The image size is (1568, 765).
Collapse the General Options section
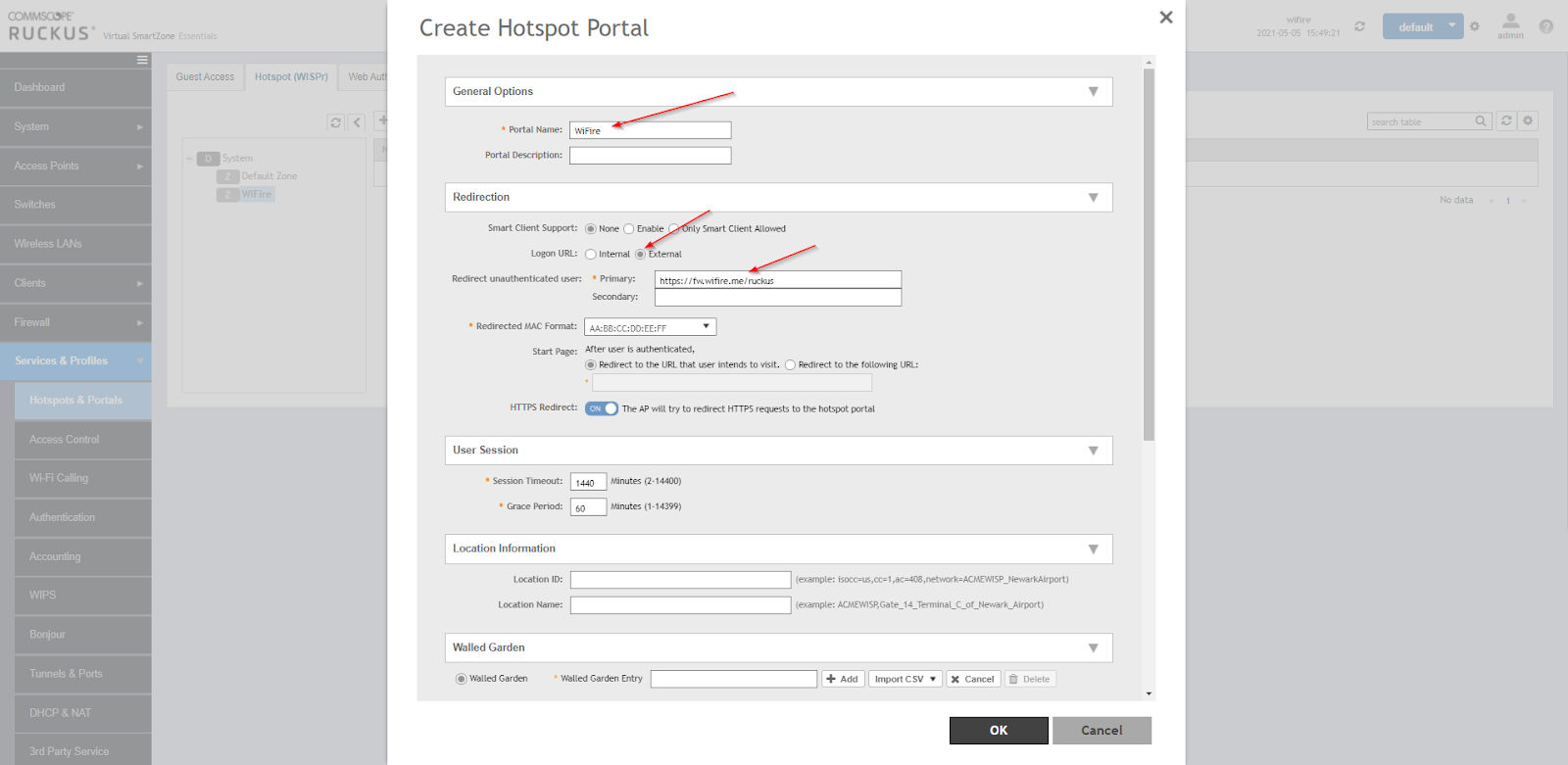[x=1093, y=91]
